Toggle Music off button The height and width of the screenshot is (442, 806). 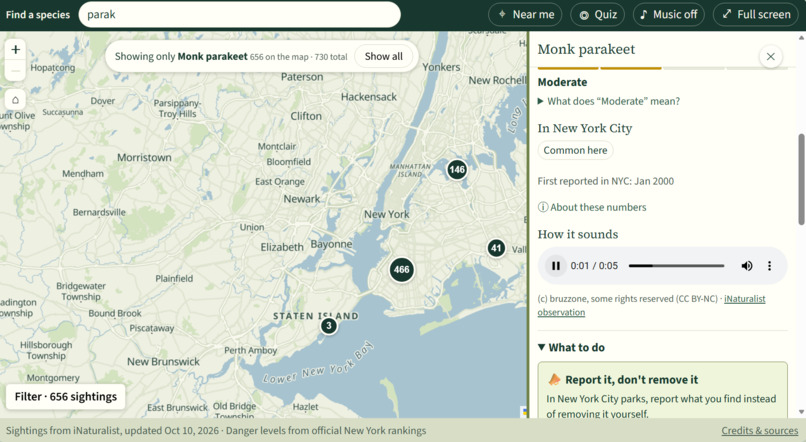(668, 14)
